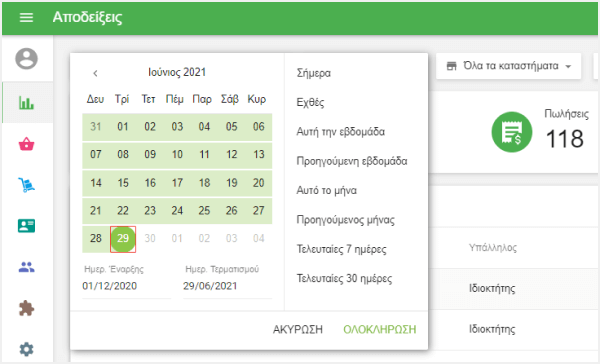This screenshot has height=364, width=600.
Task: Open the settings gear icon
Action: coord(26,349)
